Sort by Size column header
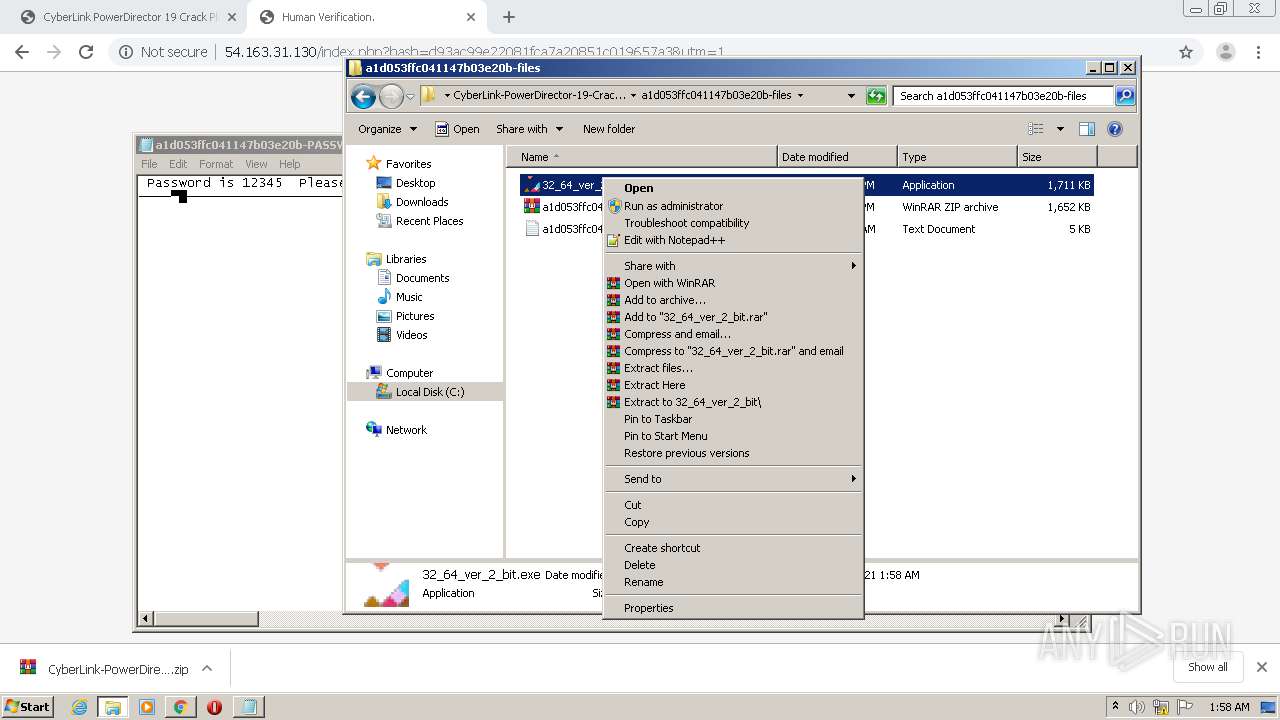The height and width of the screenshot is (720, 1280). (1057, 157)
